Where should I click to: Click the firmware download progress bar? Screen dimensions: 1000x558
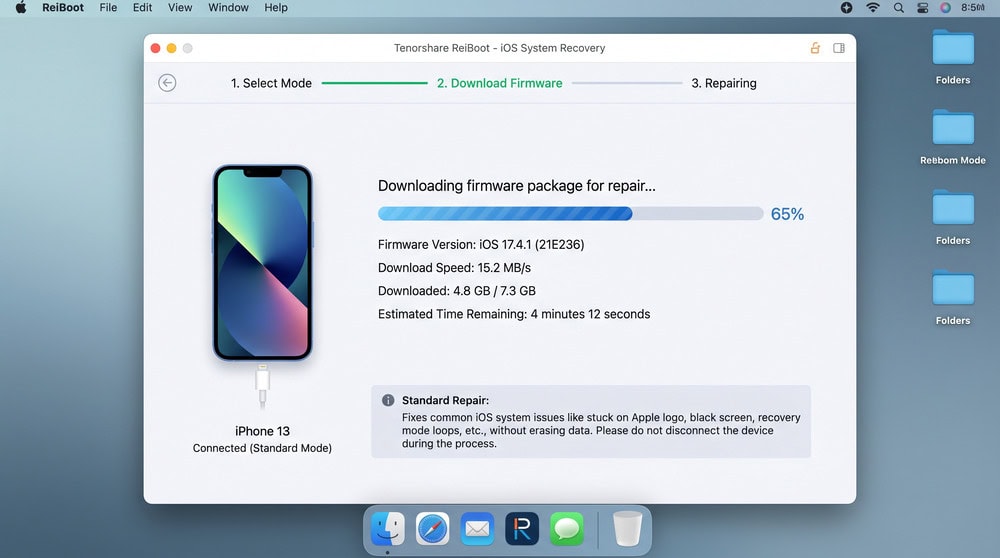[x=571, y=214]
